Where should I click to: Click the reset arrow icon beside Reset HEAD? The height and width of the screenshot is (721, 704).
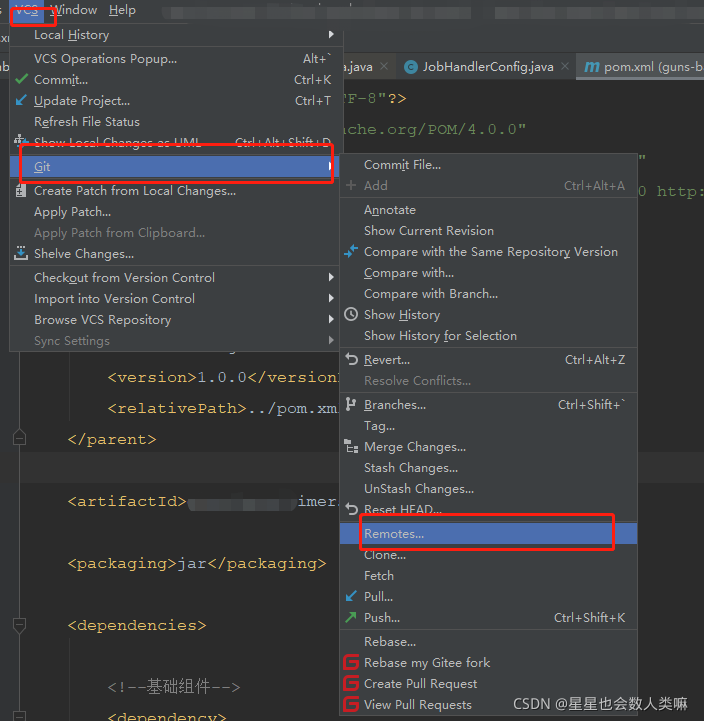click(x=351, y=509)
